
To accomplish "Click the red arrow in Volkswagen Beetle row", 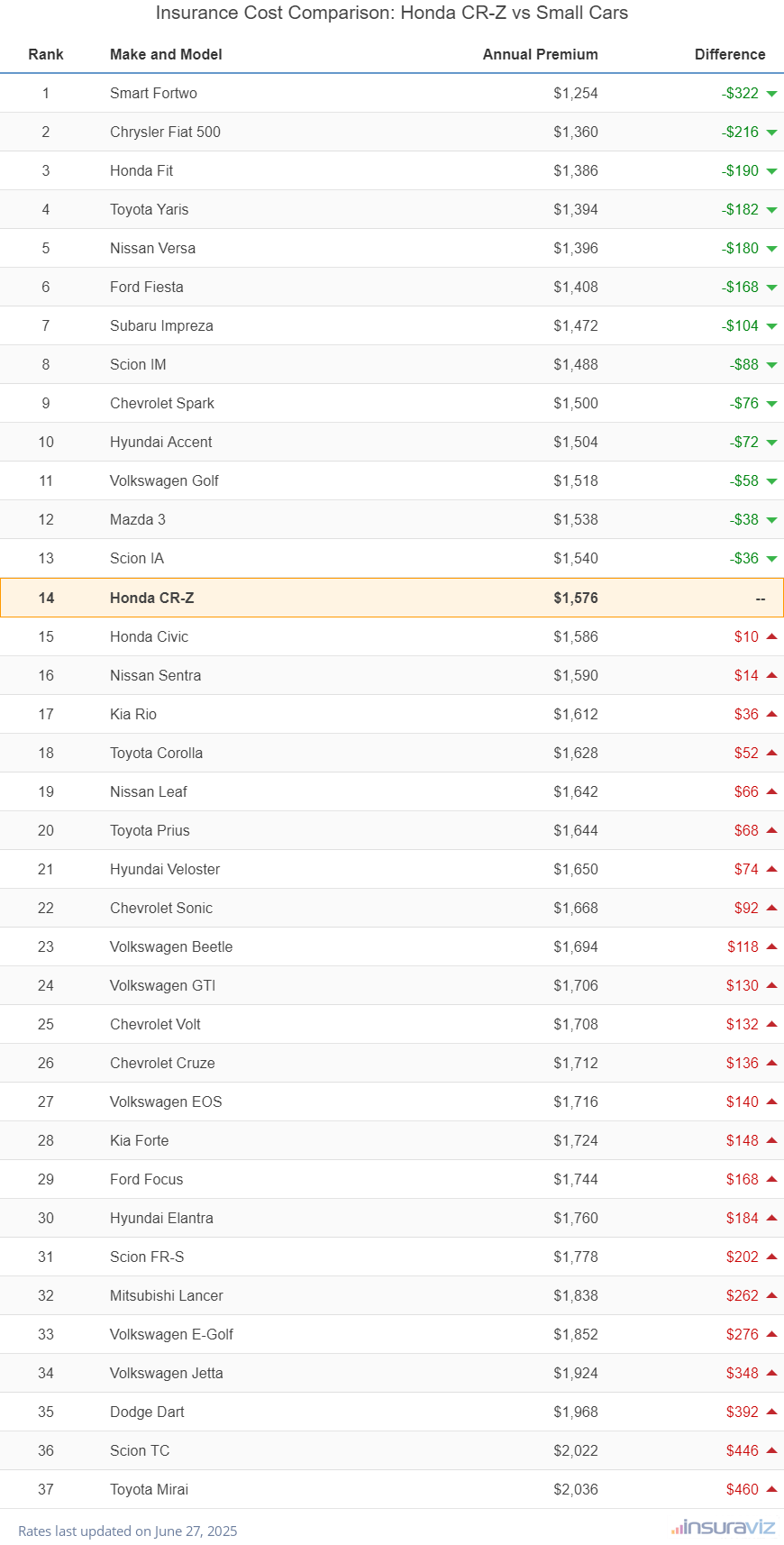I will [771, 946].
